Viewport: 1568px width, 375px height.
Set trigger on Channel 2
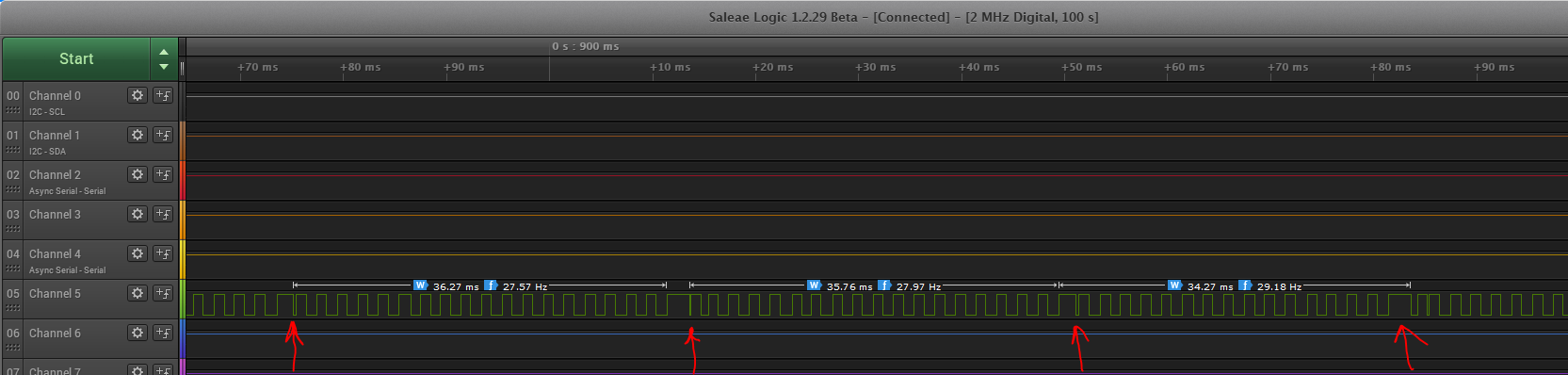point(163,174)
